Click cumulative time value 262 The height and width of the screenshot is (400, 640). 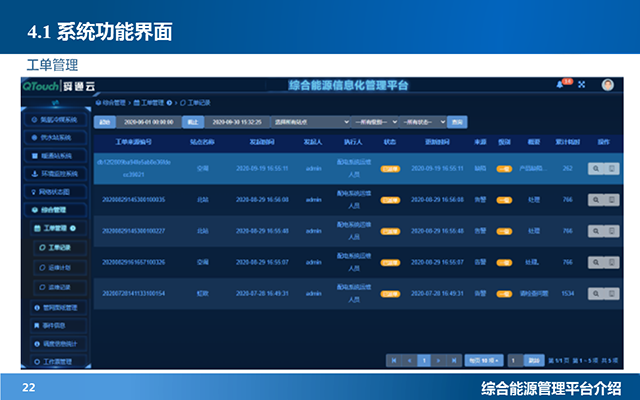tap(568, 169)
